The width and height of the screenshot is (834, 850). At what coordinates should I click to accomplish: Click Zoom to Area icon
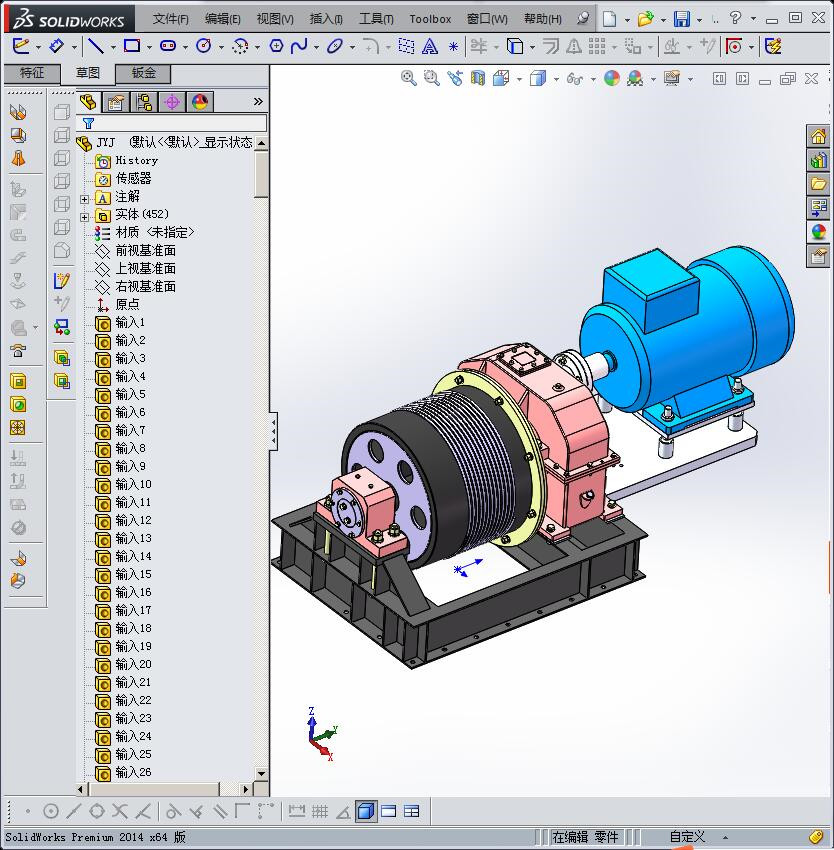(x=432, y=79)
